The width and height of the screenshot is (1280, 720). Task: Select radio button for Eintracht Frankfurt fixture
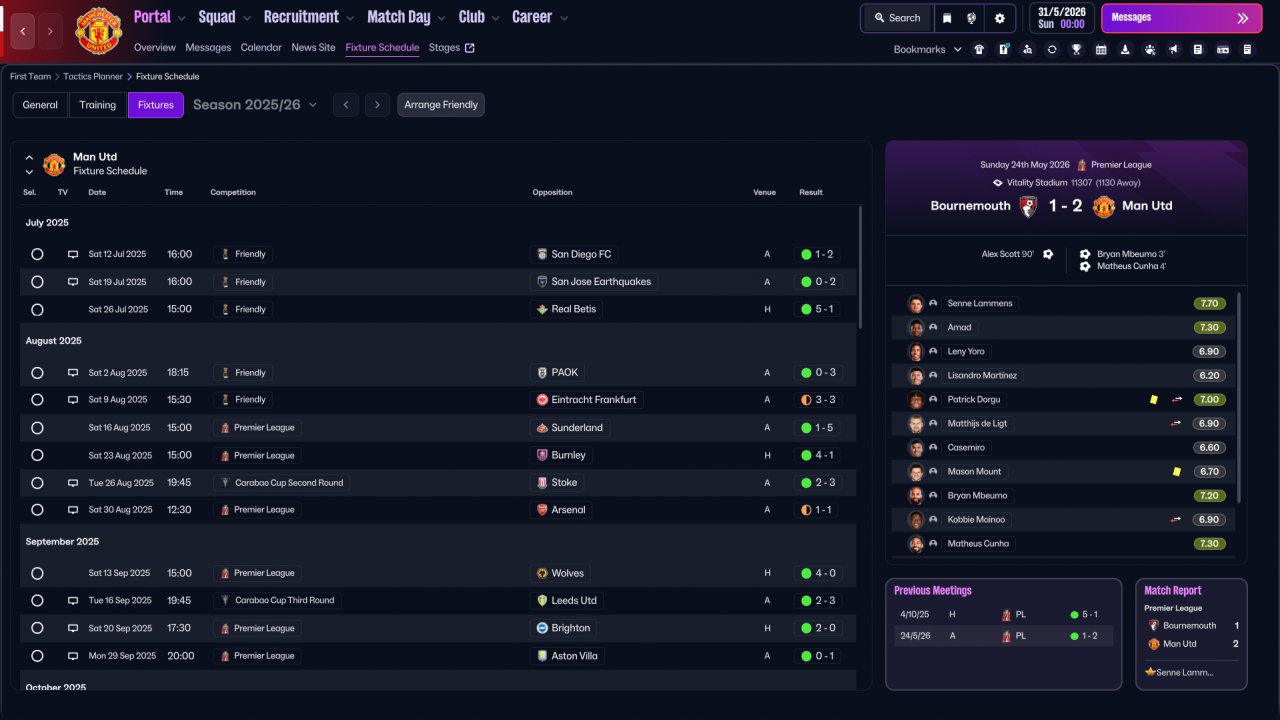(37, 400)
